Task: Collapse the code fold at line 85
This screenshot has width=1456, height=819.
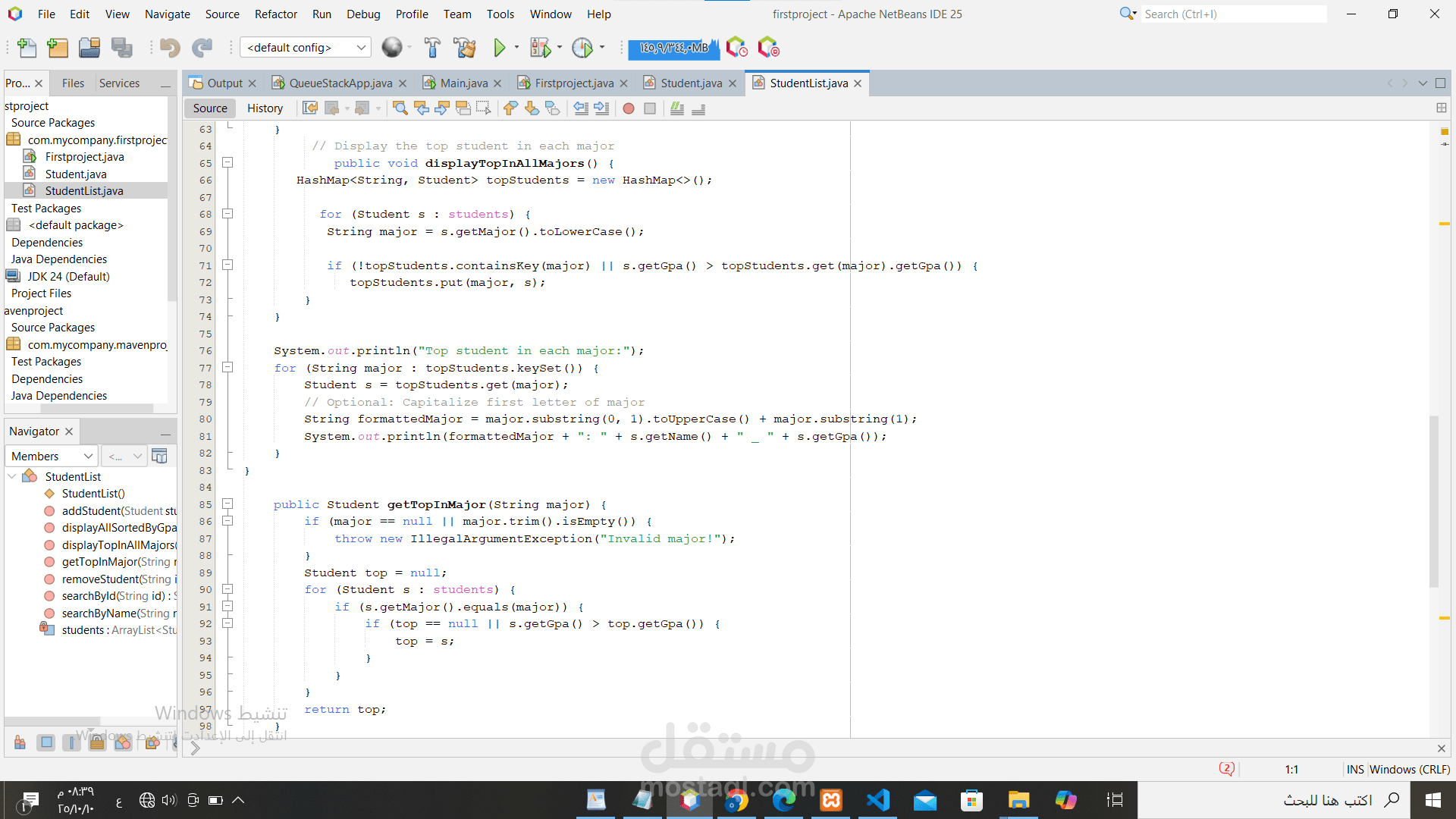Action: point(227,504)
